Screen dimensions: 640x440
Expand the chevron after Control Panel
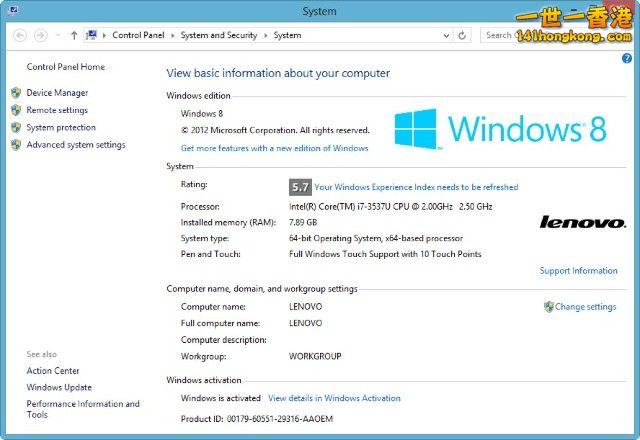pyautogui.click(x=172, y=36)
